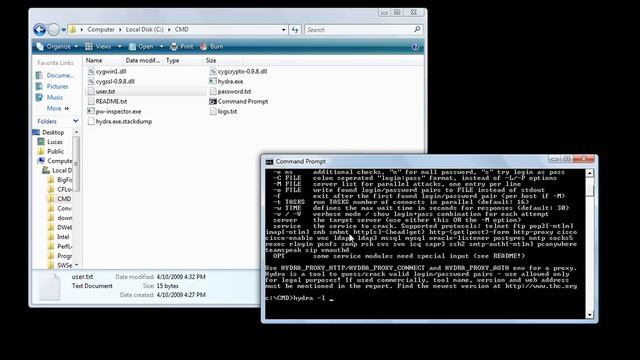This screenshot has width=640, height=360.
Task: Select the Local Disk node in folder tree
Action: (x=62, y=170)
